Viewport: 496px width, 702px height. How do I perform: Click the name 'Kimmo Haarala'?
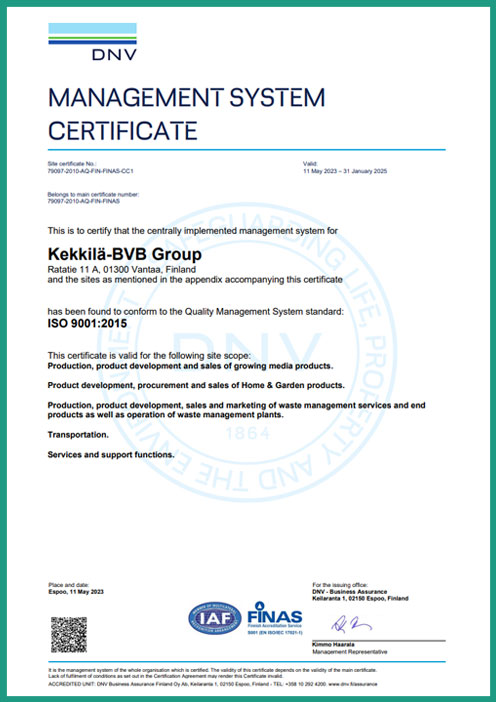[333, 645]
